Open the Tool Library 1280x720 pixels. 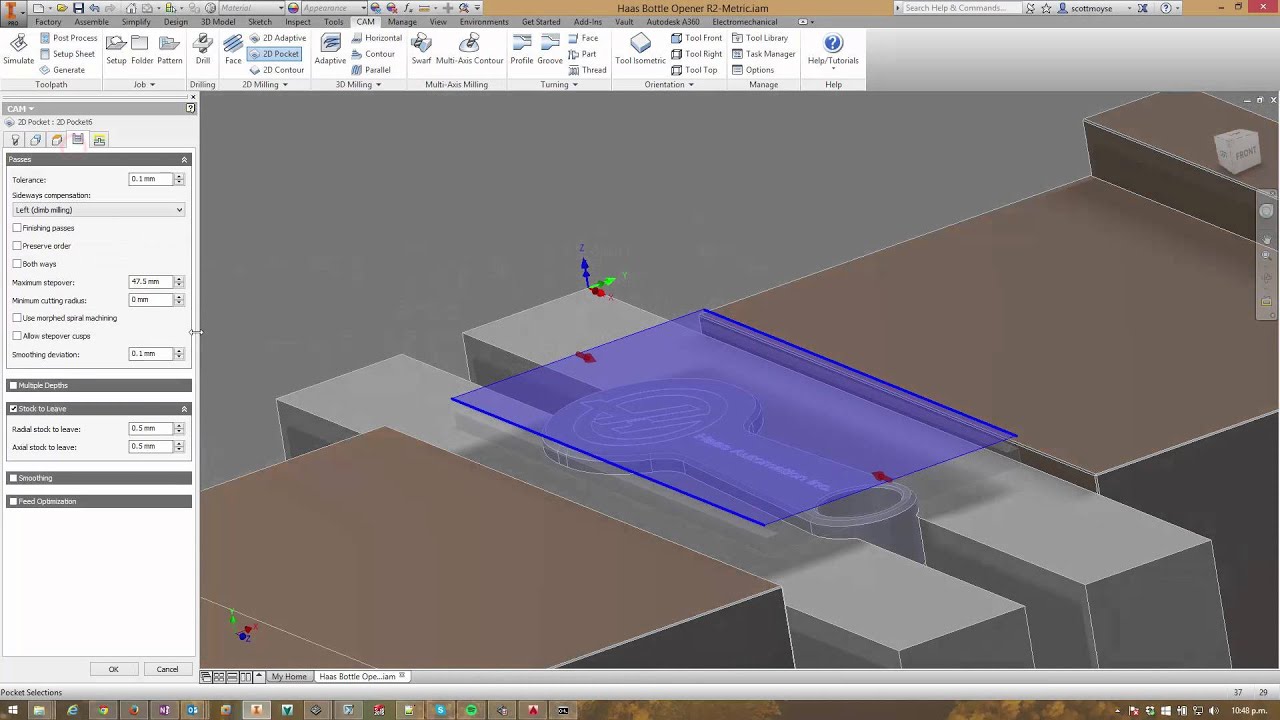click(x=760, y=38)
